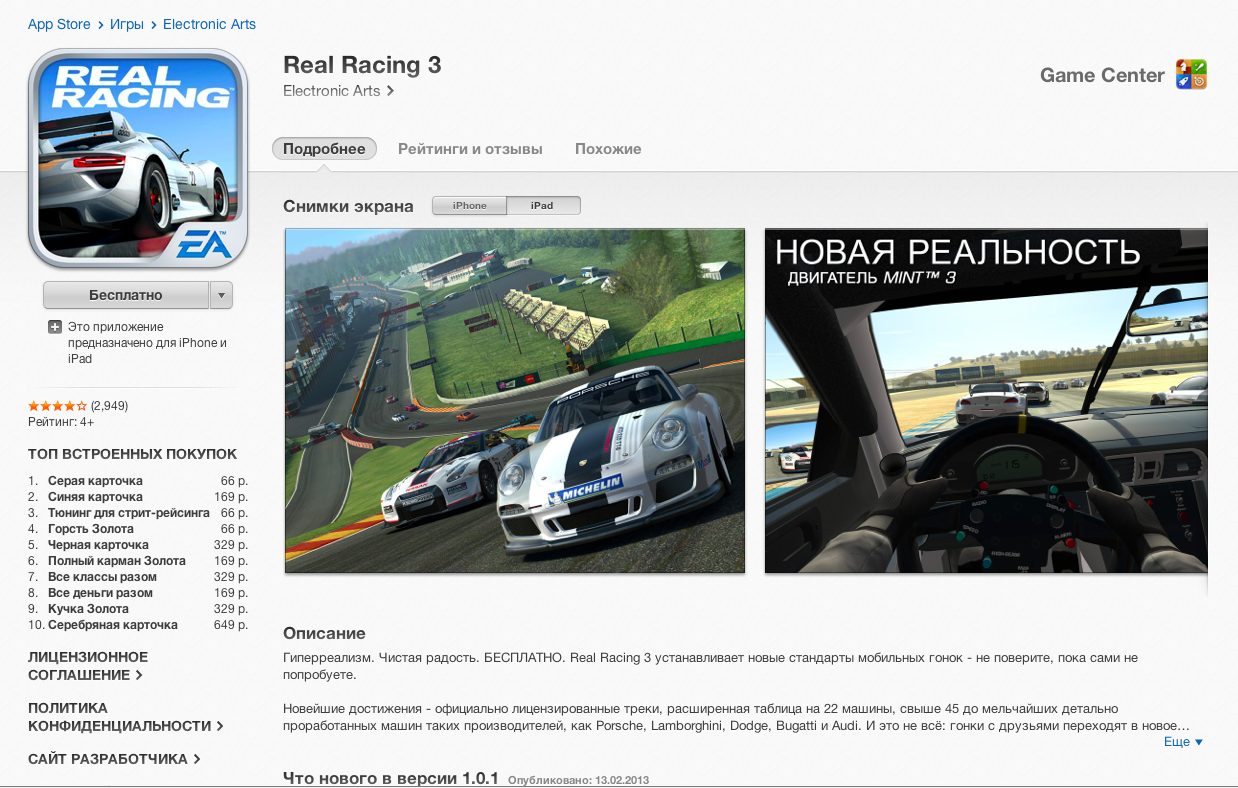Click the plus icon near device compatibility text

(54, 327)
